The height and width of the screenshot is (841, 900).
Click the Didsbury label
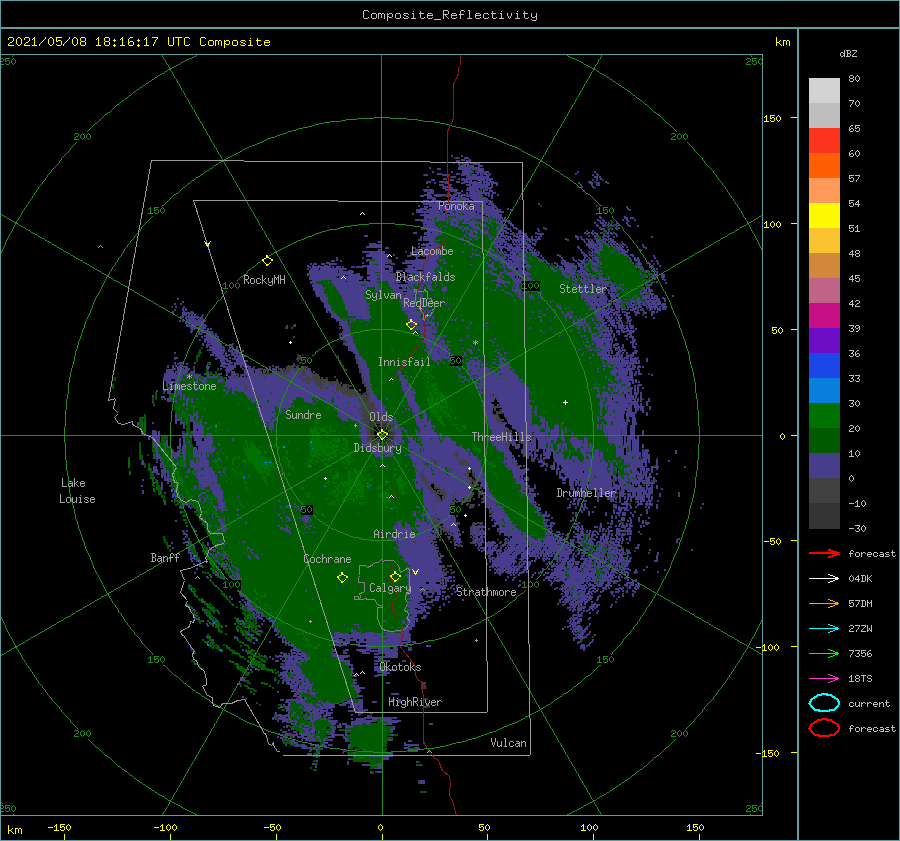378,448
